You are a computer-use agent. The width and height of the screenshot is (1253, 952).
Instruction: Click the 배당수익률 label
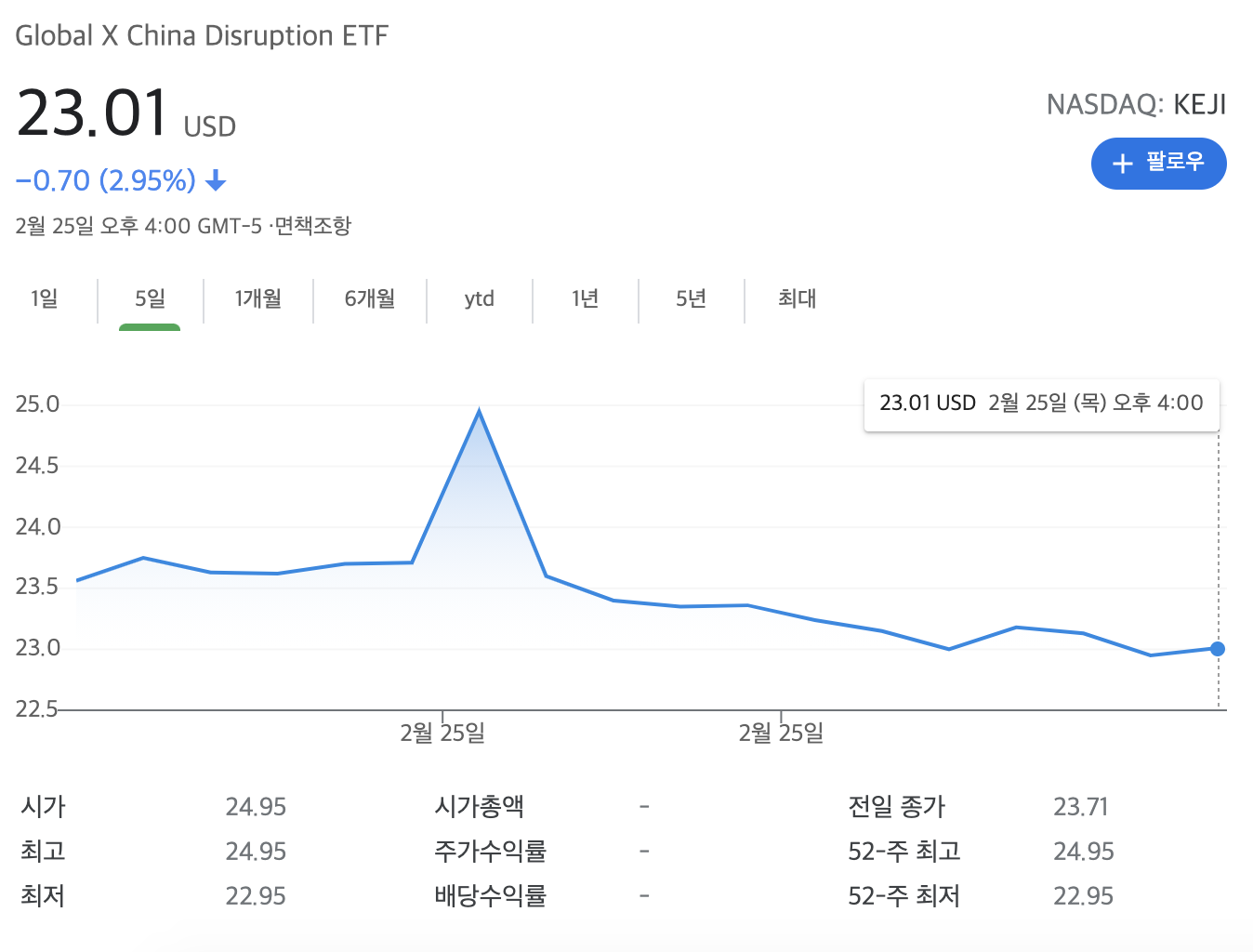(490, 895)
